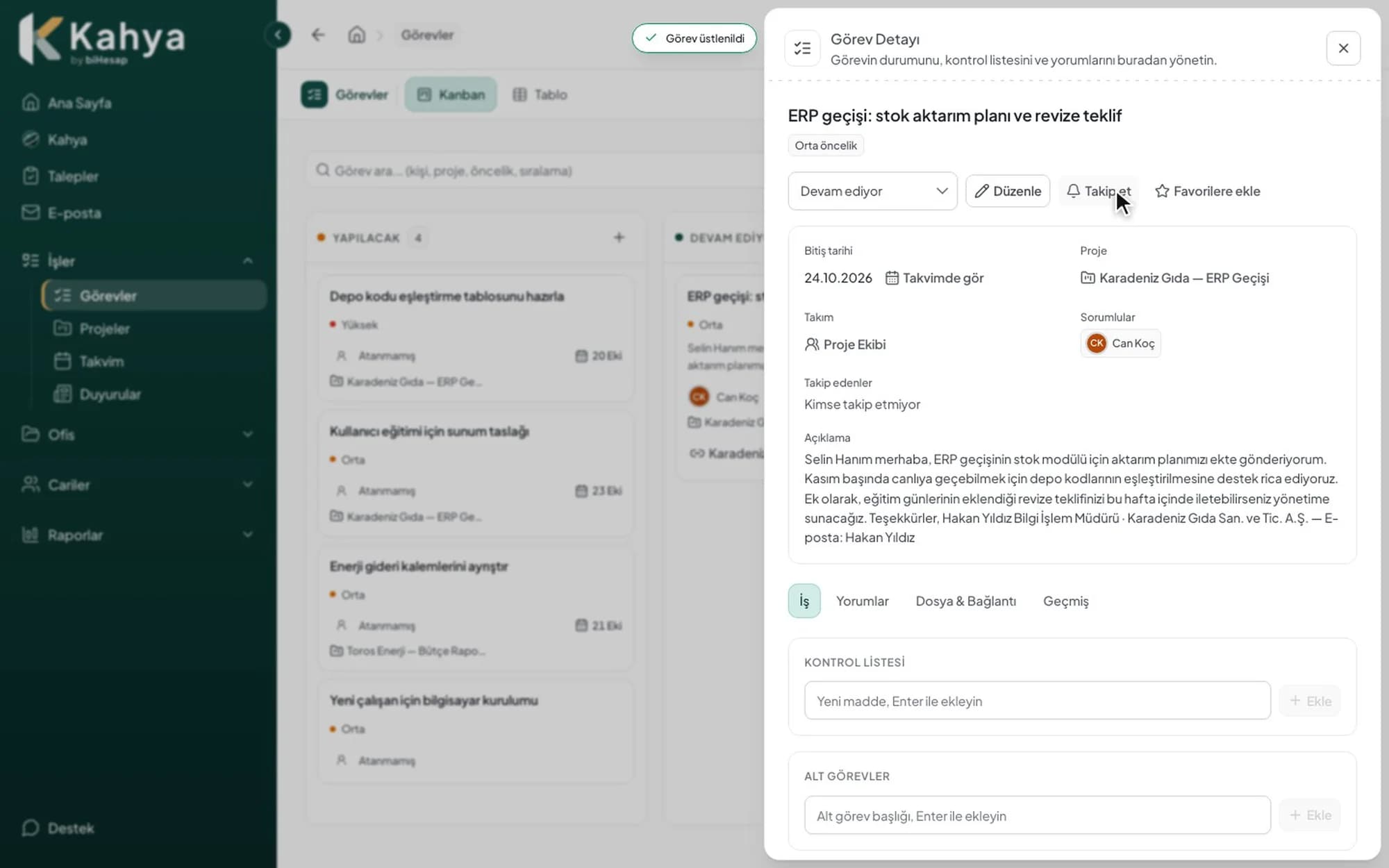Open the home breadcrumb icon
Image resolution: width=1389 pixels, height=868 pixels.
357,35
